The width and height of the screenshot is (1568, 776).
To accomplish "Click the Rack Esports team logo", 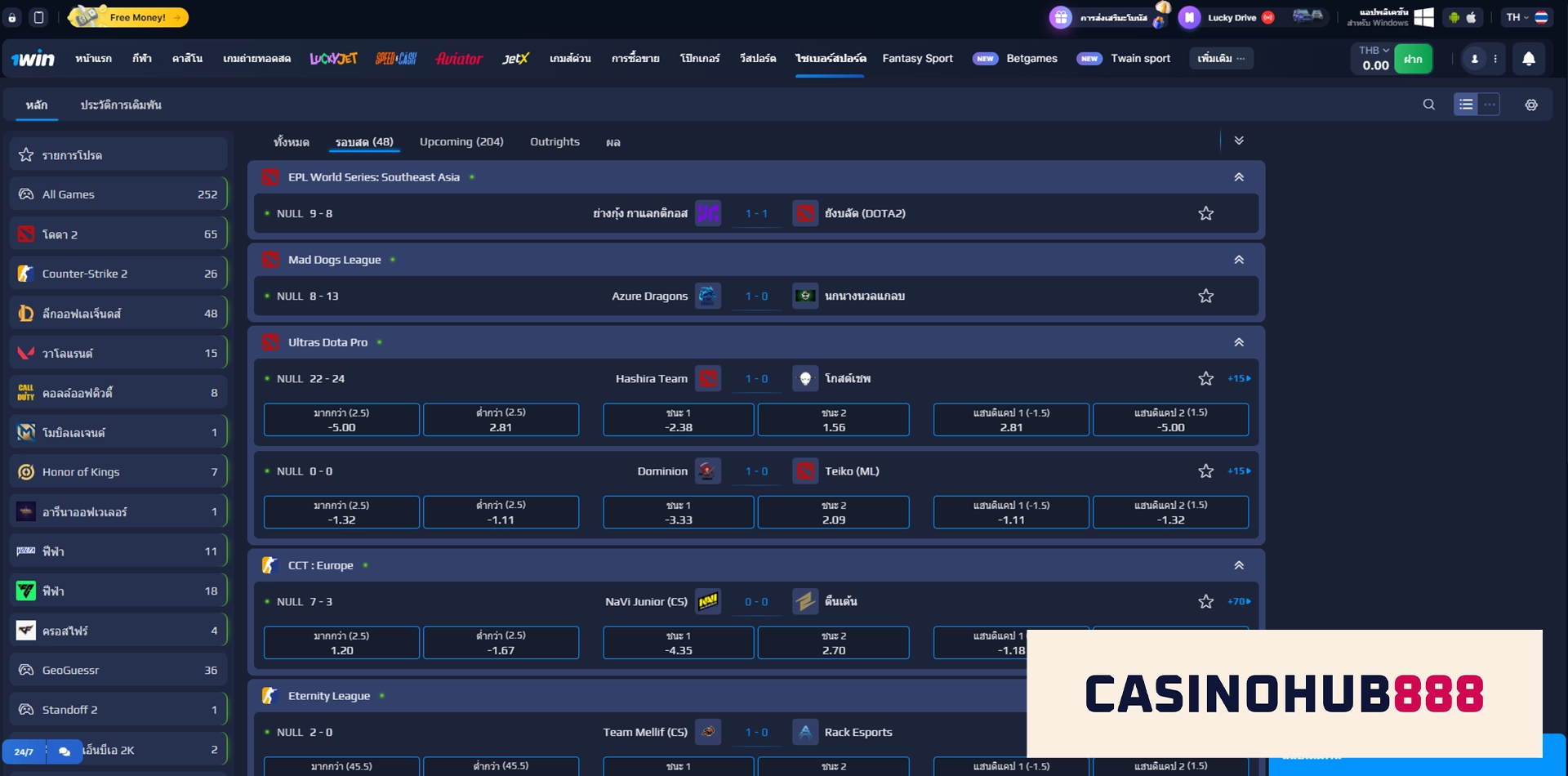I will [x=805, y=732].
